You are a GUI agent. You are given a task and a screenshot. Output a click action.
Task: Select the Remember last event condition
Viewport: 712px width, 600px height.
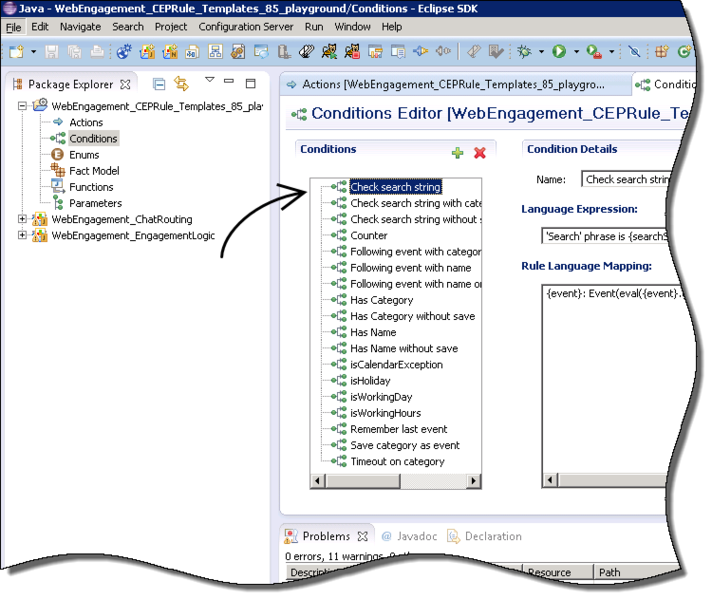tap(398, 429)
